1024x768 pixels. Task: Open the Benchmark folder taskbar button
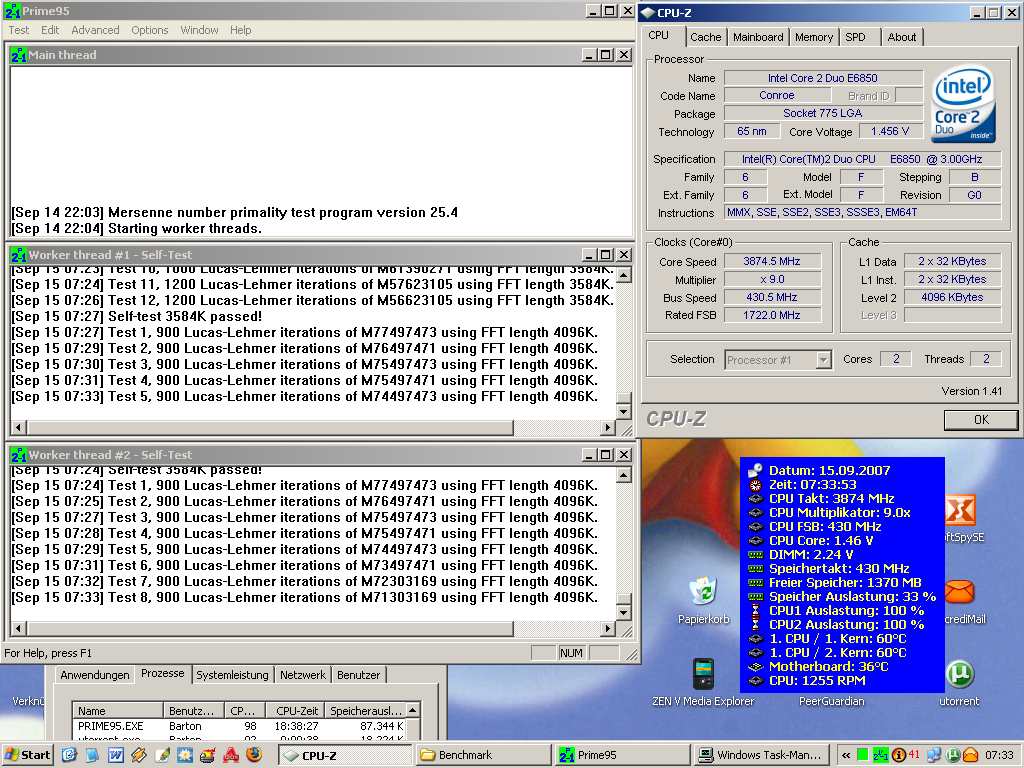click(483, 756)
